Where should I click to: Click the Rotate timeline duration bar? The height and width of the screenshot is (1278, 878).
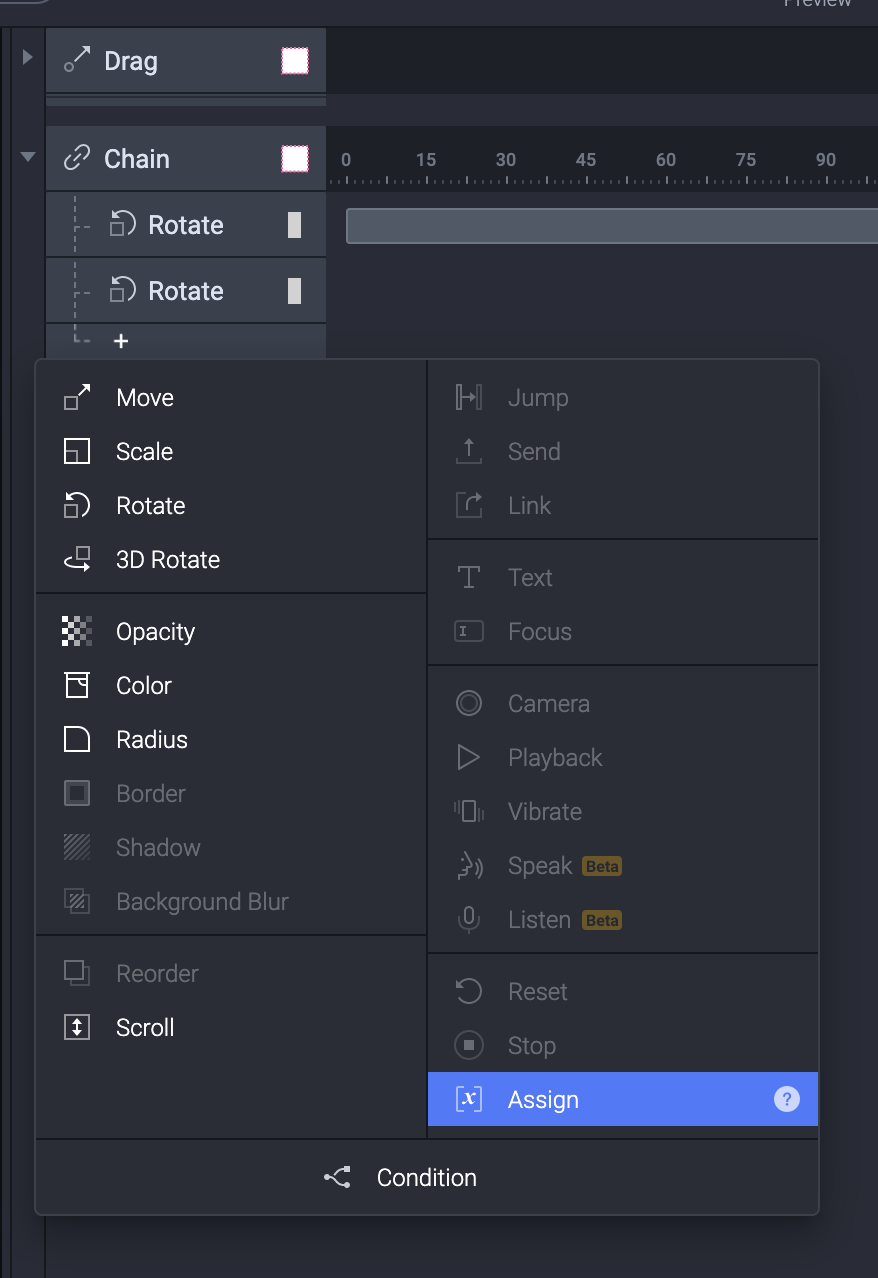coord(610,226)
